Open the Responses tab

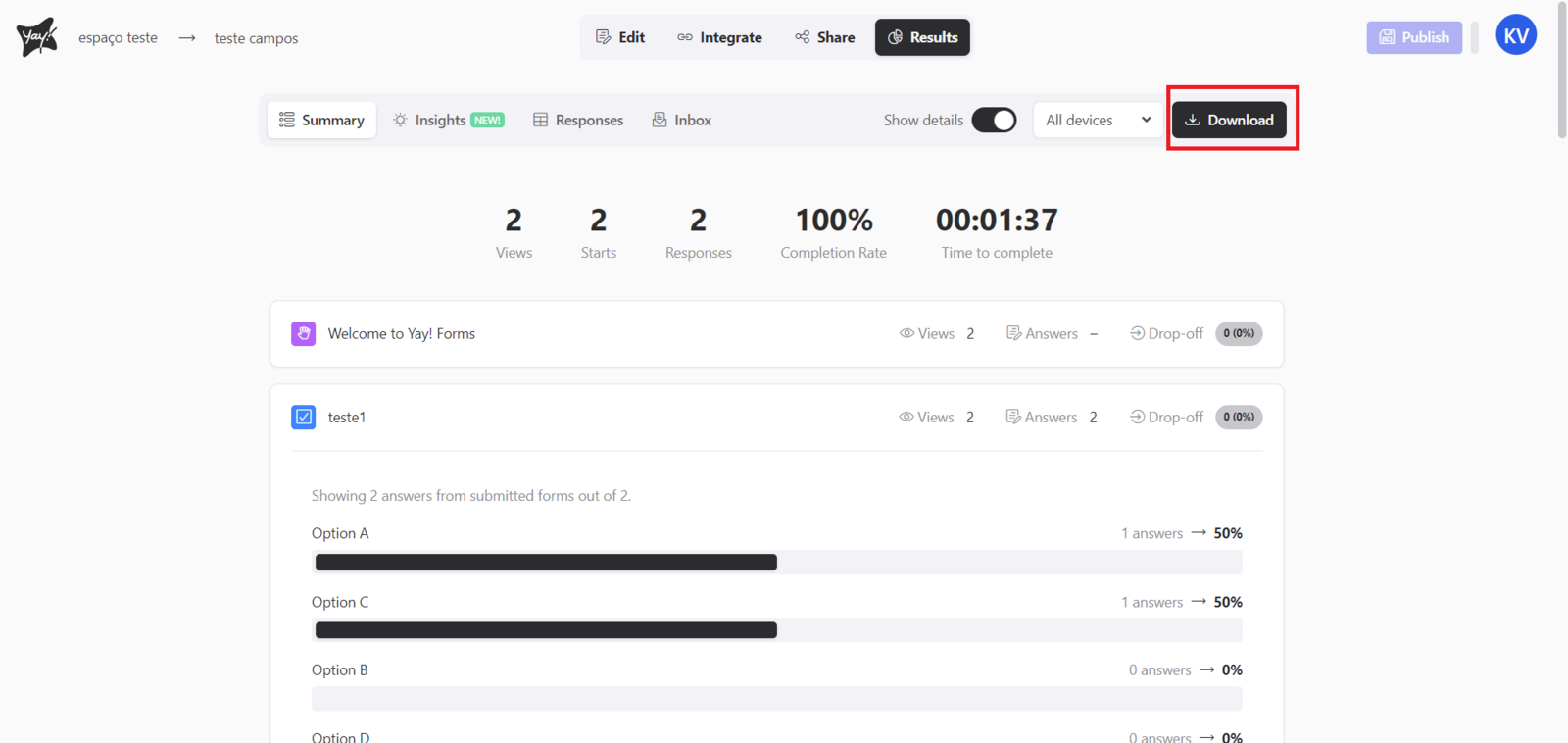click(x=578, y=121)
